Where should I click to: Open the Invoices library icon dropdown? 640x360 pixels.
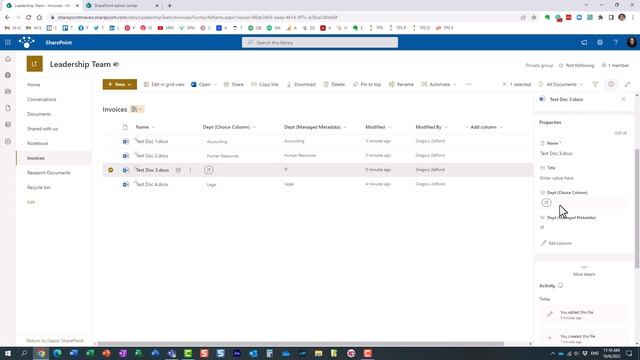coord(137,109)
